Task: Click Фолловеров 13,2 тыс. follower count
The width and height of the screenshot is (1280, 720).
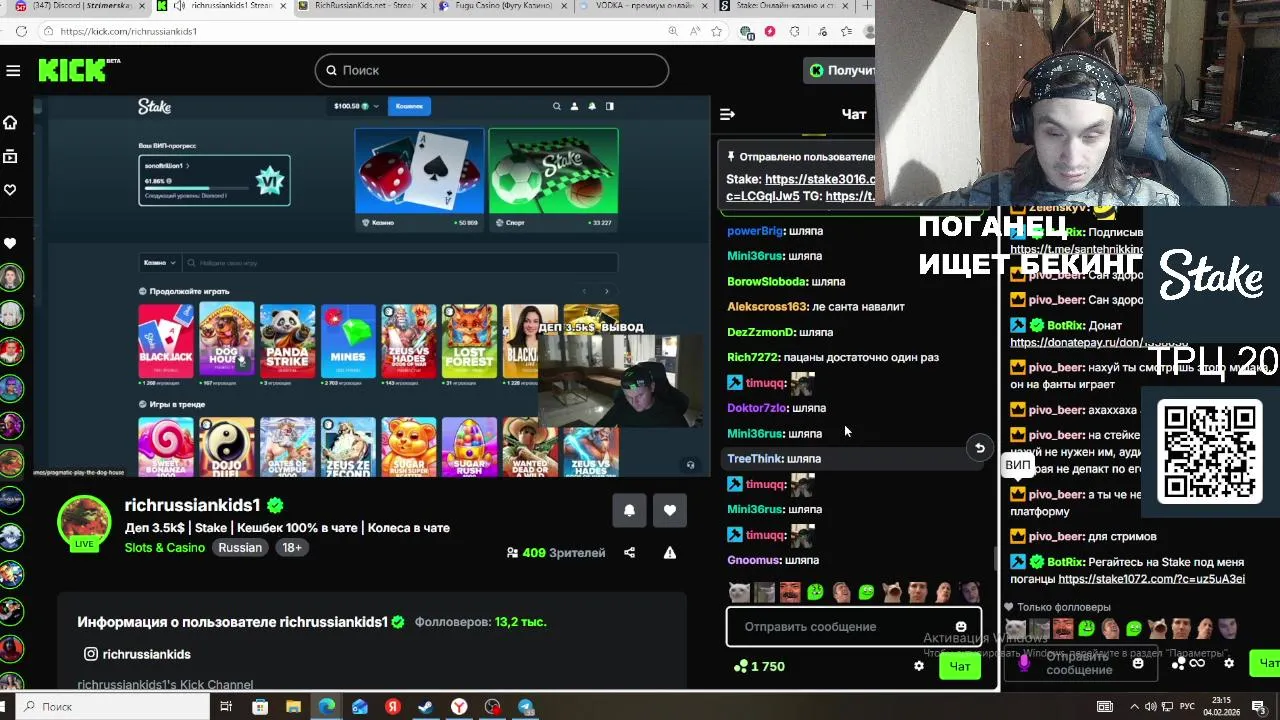Action: (481, 622)
